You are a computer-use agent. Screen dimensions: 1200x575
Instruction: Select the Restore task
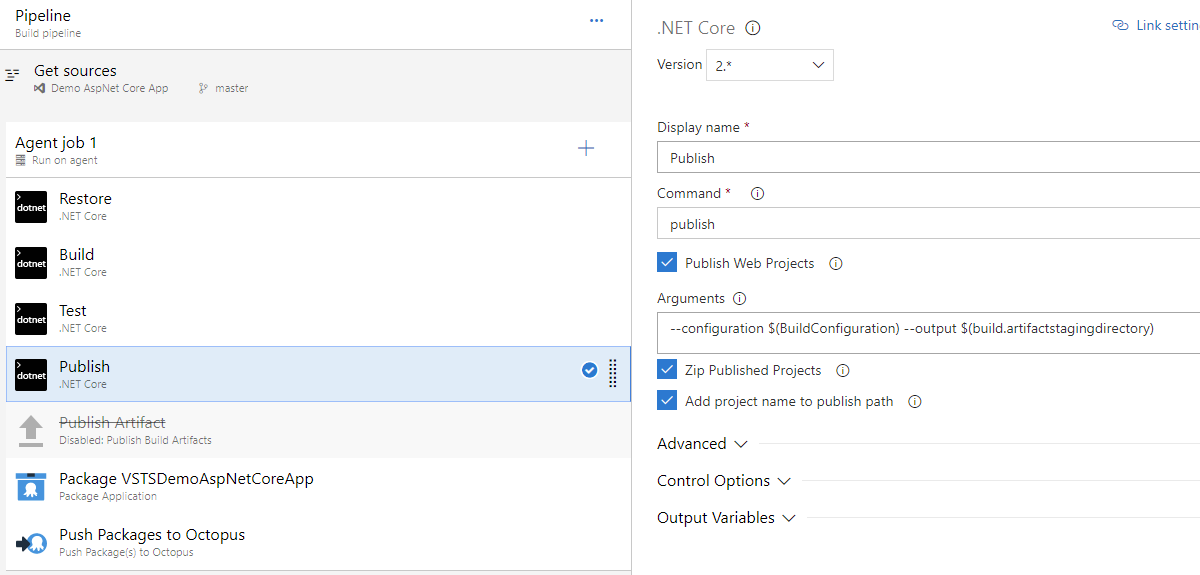(x=318, y=207)
